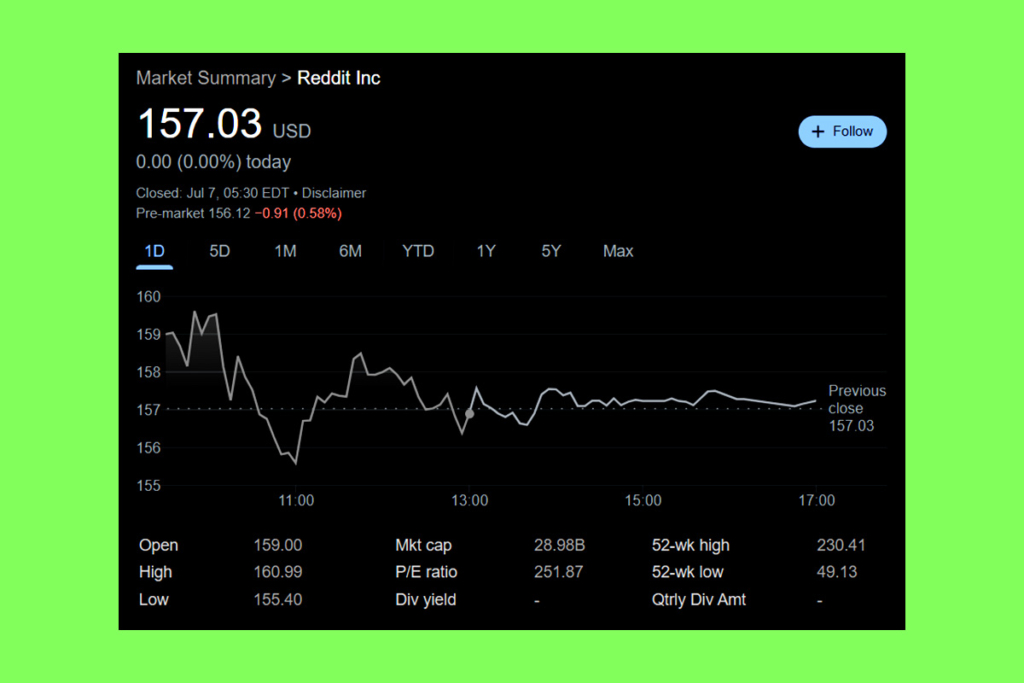Show the Max time range chart
This screenshot has width=1024, height=683.
click(x=618, y=251)
